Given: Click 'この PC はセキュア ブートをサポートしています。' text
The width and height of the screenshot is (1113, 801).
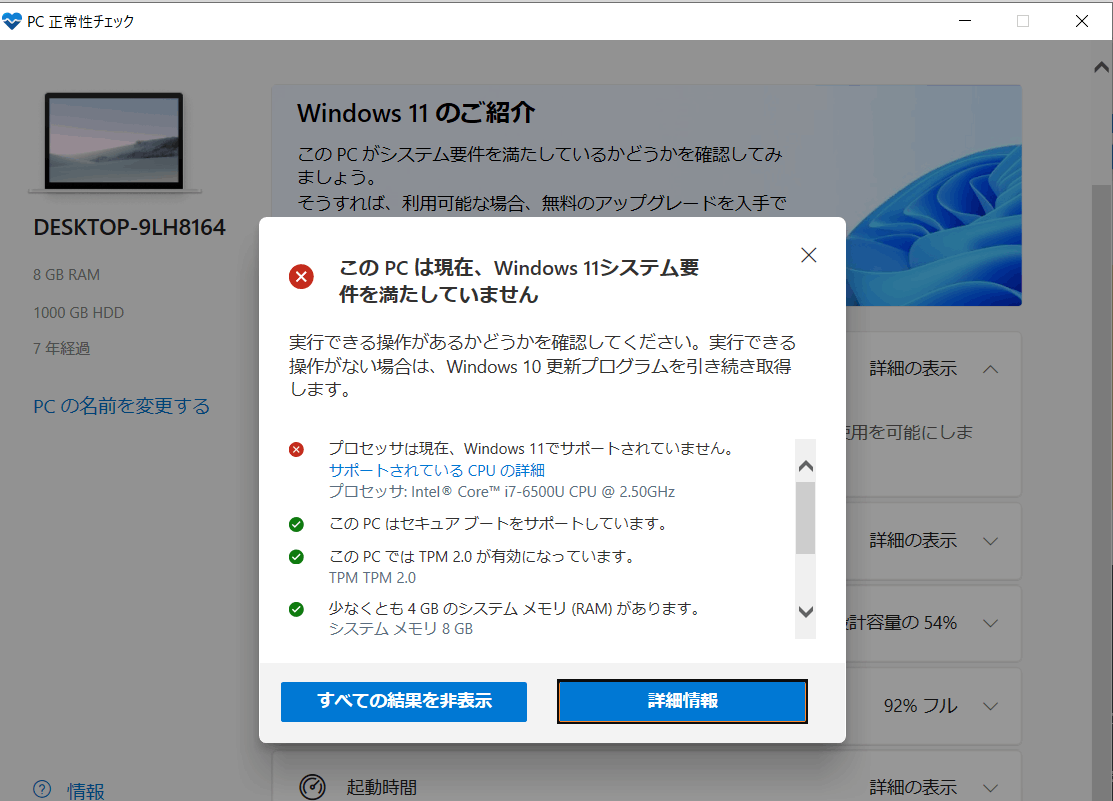Looking at the screenshot, I should click(499, 524).
